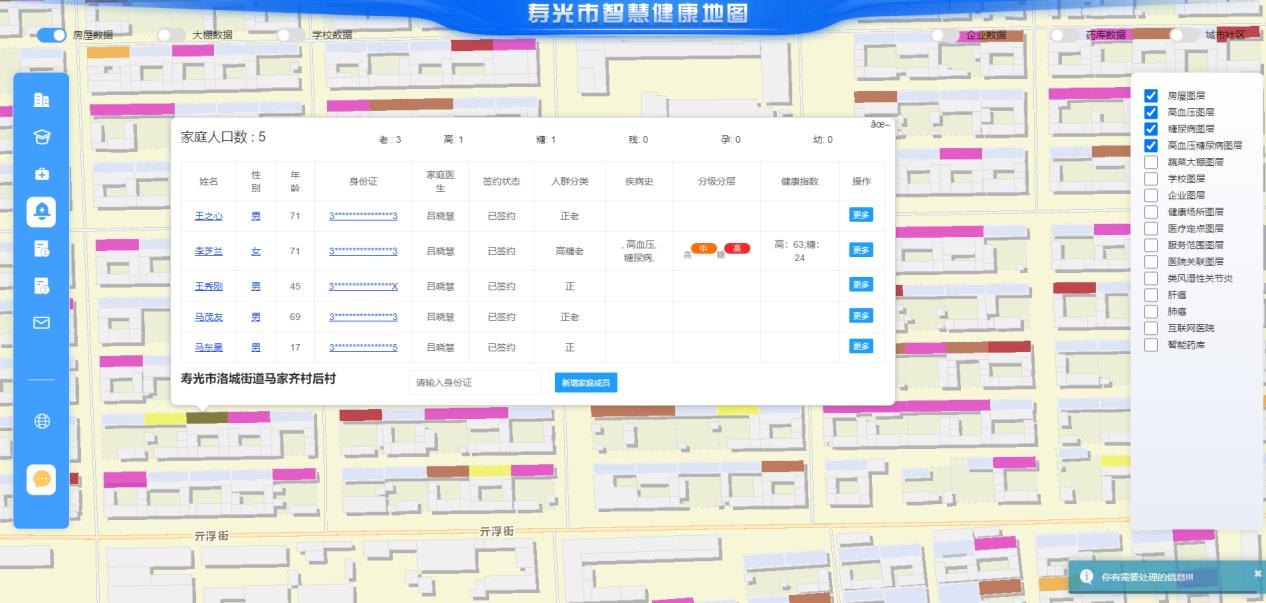This screenshot has width=1266, height=603.
Task: Close the family members popup
Action: (881, 124)
